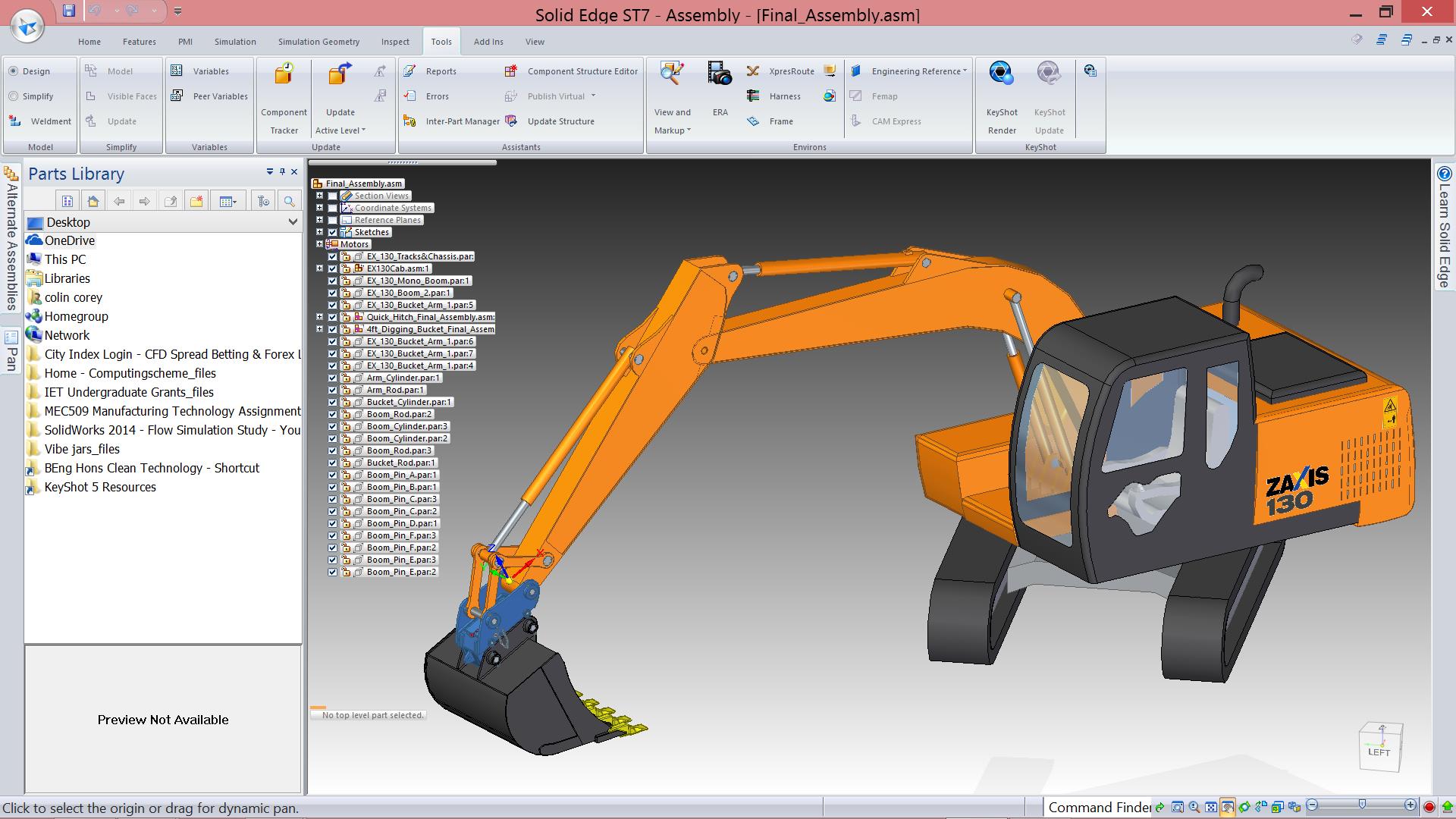Select KeyShot 5 Resources shortcut
Image resolution: width=1456 pixels, height=819 pixels.
coord(91,487)
